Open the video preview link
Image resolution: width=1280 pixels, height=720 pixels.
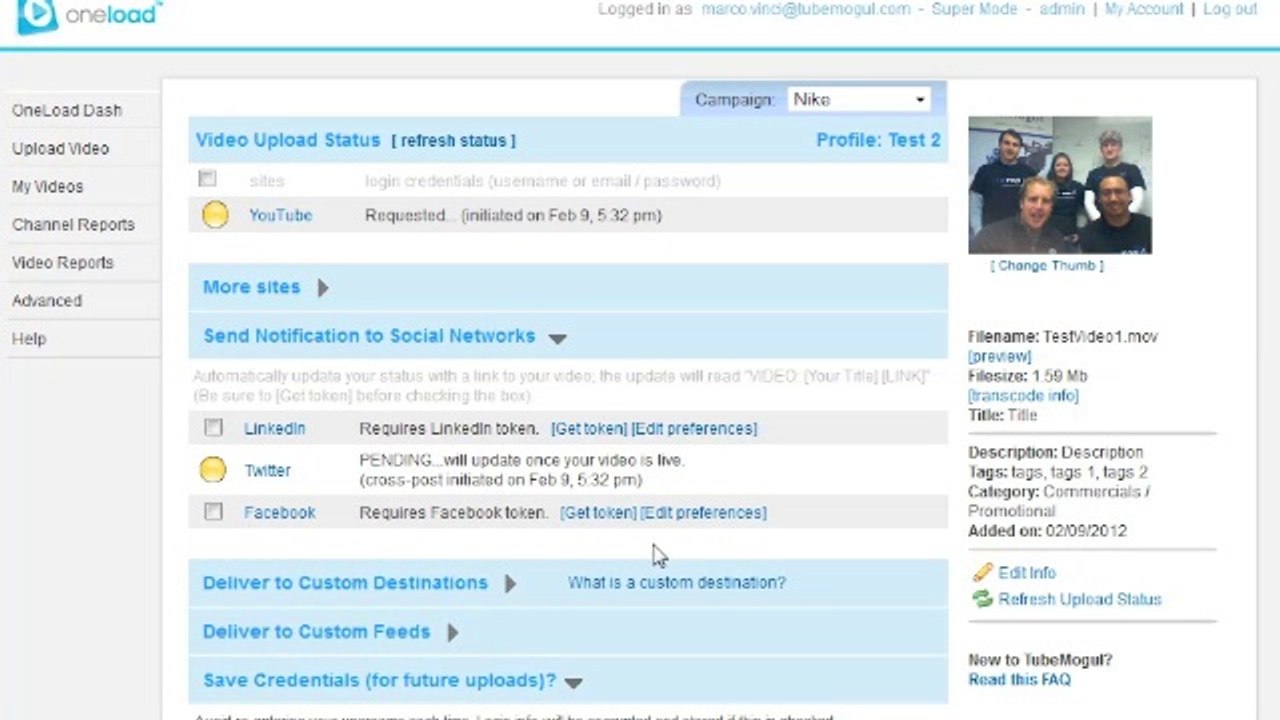point(999,356)
